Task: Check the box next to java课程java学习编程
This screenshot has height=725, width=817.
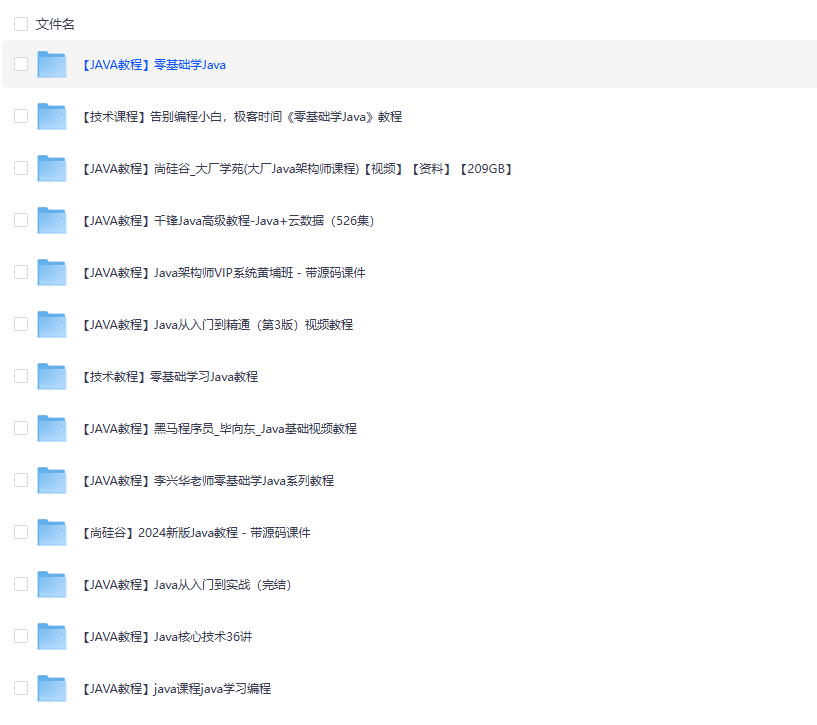Action: (21, 688)
